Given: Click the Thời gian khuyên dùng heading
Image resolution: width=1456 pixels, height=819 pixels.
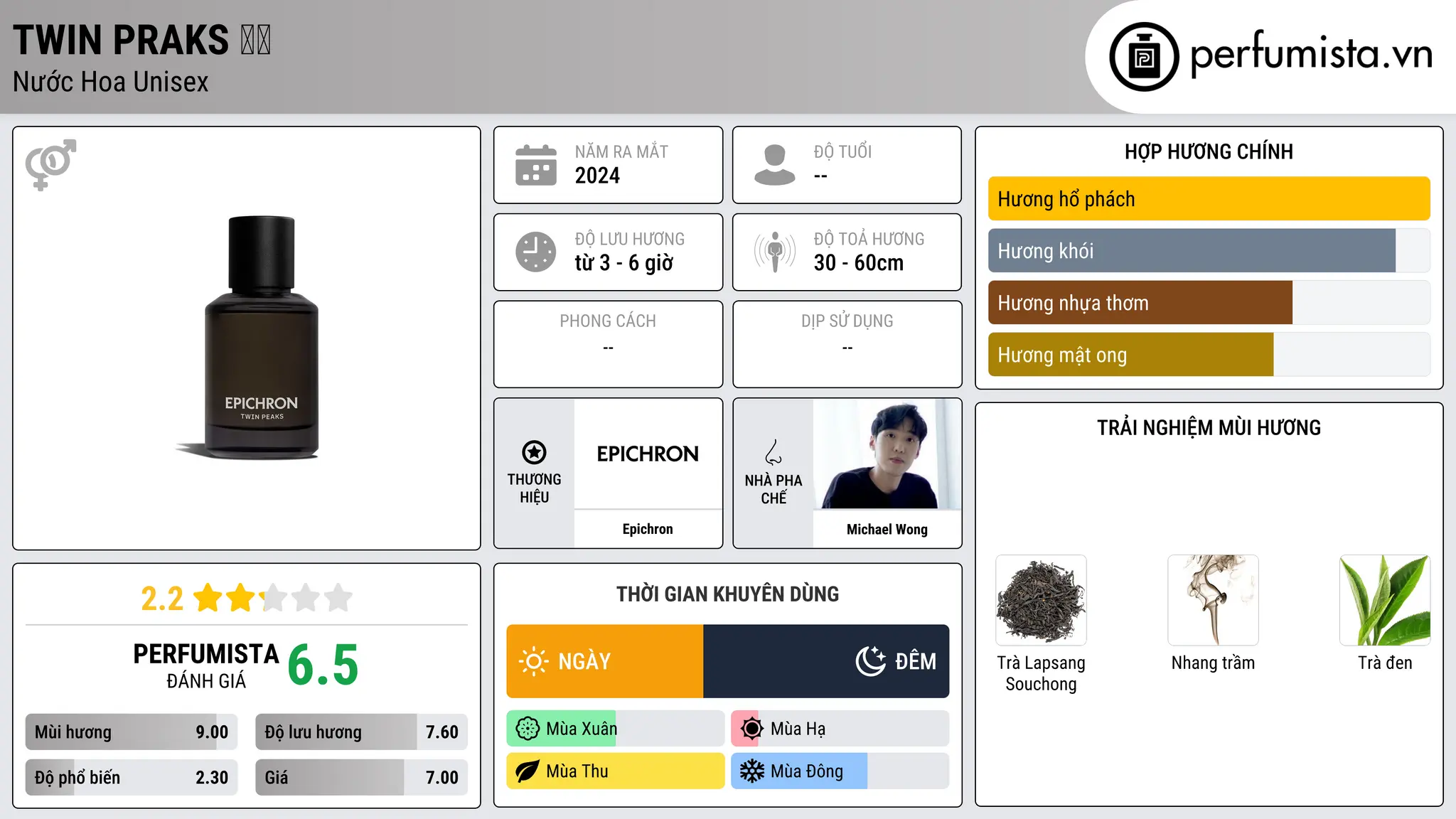Looking at the screenshot, I should pos(728,594).
